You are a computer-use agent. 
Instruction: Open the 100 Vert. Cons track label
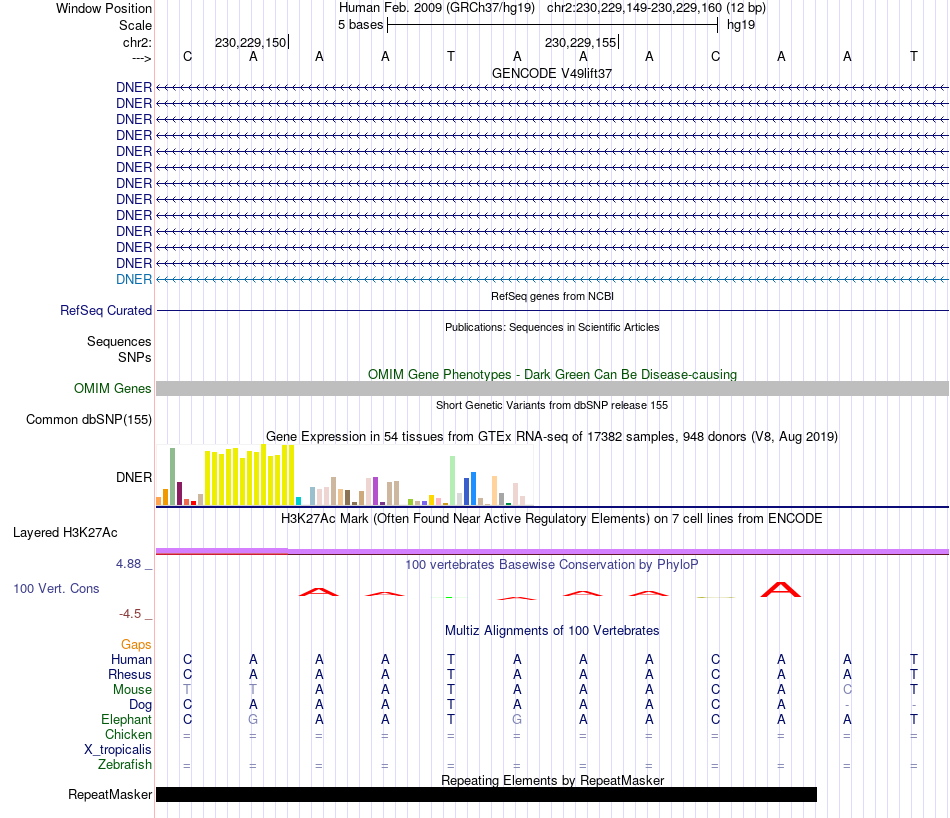tap(56, 588)
